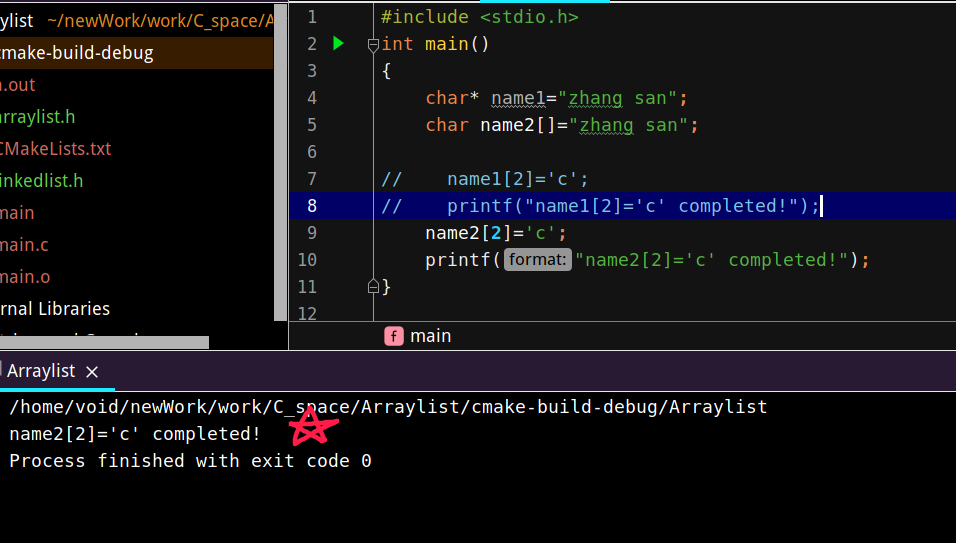956x543 pixels.
Task: Select the main breadcrumb label
Action: [430, 336]
